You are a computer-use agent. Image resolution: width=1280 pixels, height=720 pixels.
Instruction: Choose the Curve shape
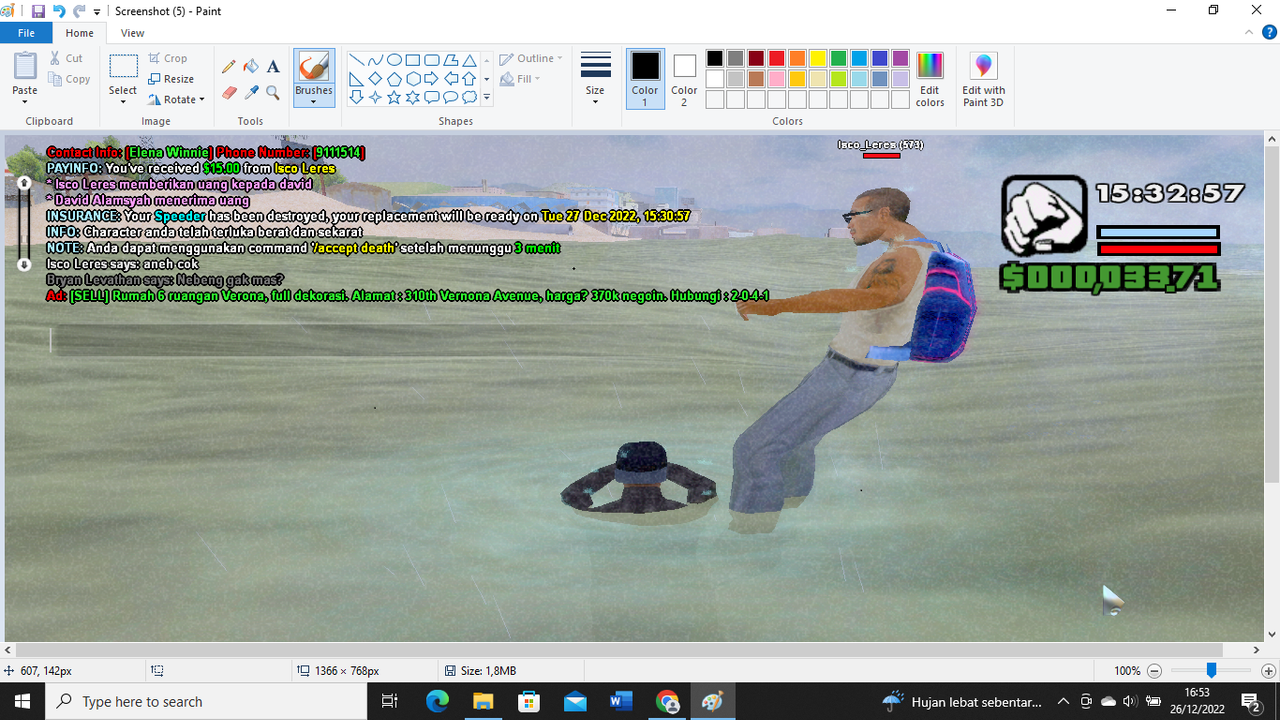(375, 60)
